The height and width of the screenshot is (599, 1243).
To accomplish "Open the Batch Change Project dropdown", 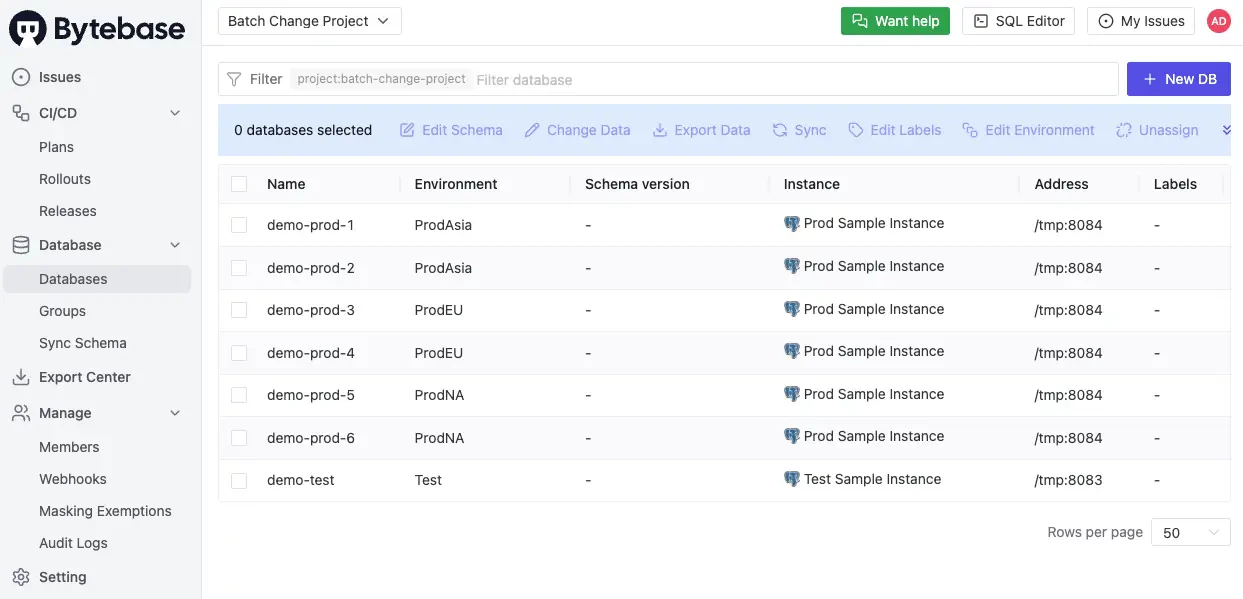I will coord(310,21).
